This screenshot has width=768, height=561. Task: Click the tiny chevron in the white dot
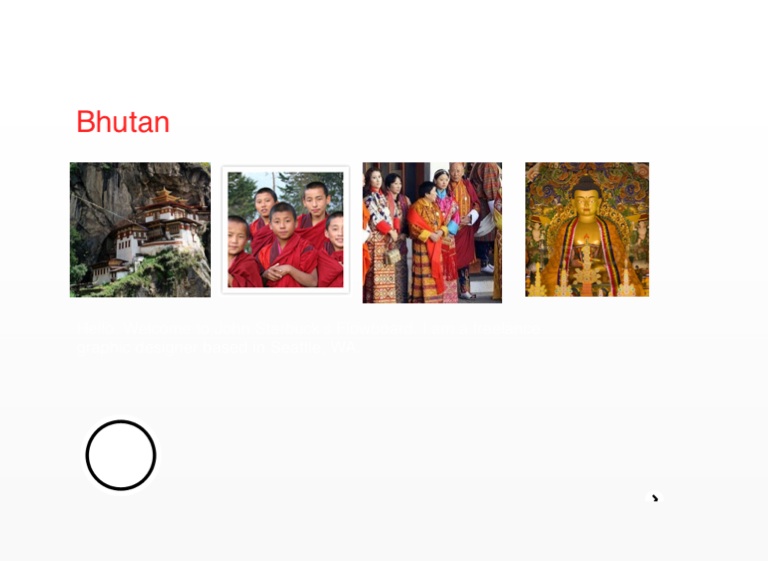(655, 498)
